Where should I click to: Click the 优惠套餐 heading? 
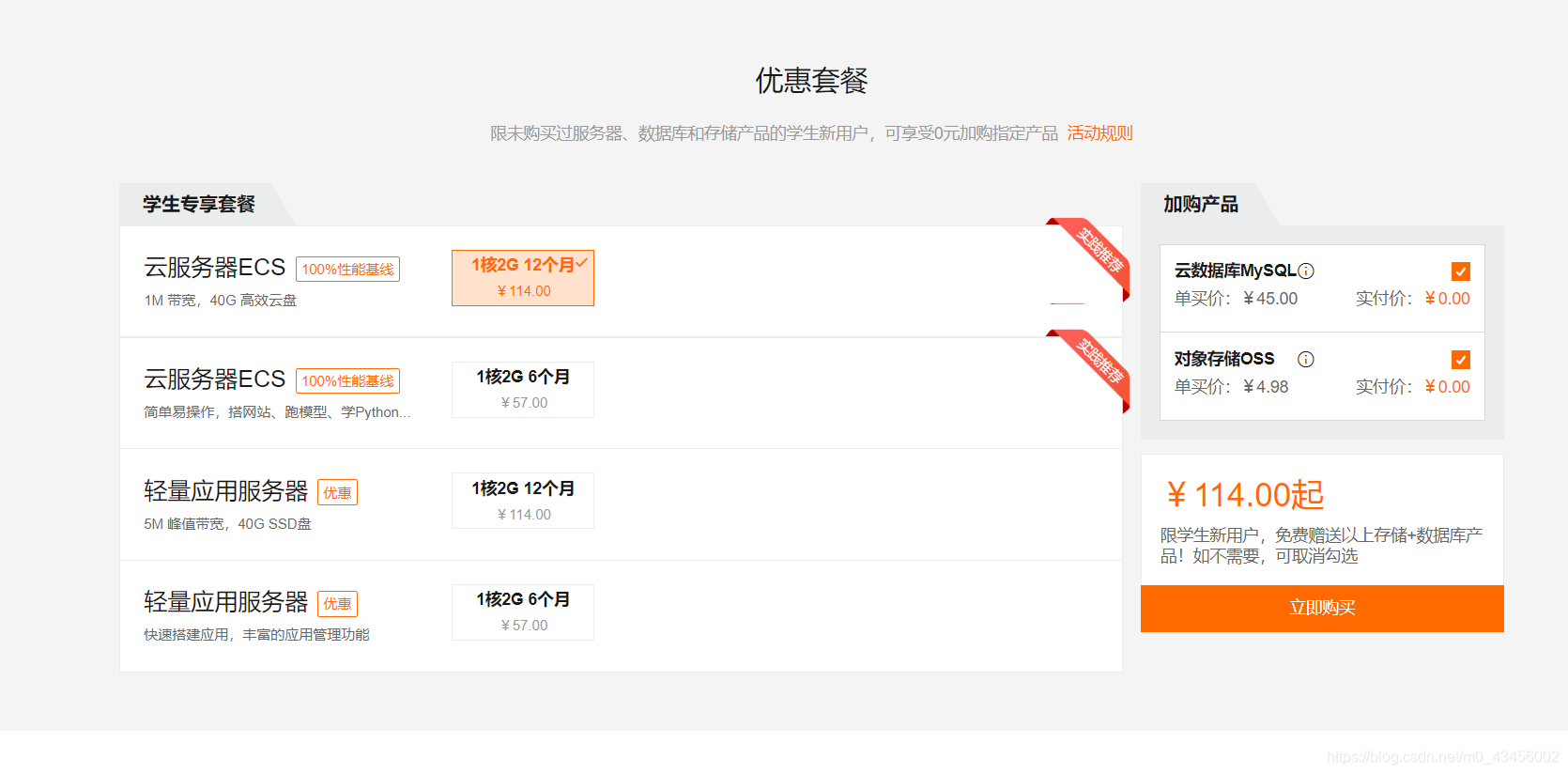(811, 81)
